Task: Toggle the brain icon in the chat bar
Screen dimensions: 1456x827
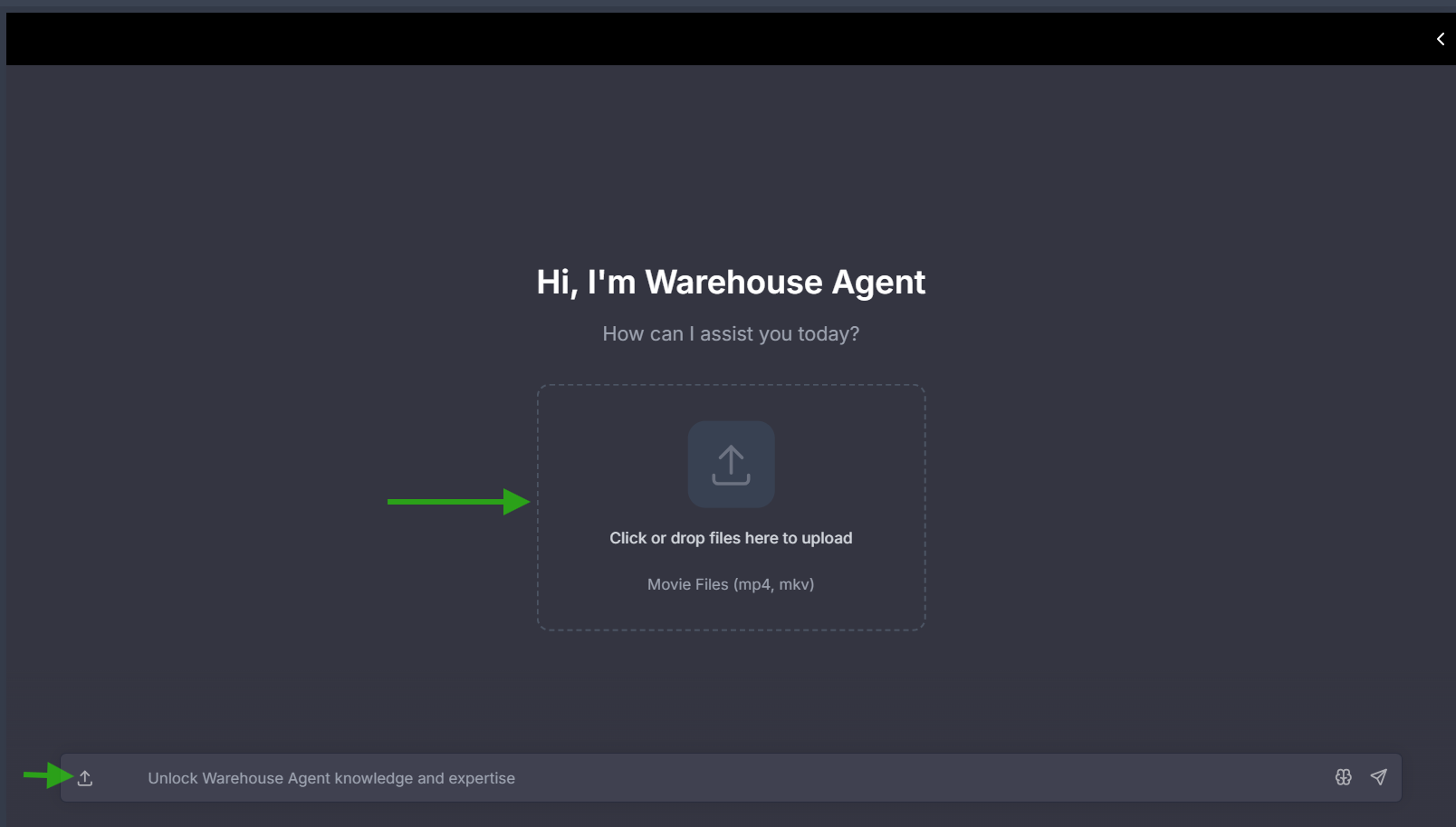Action: point(1343,777)
